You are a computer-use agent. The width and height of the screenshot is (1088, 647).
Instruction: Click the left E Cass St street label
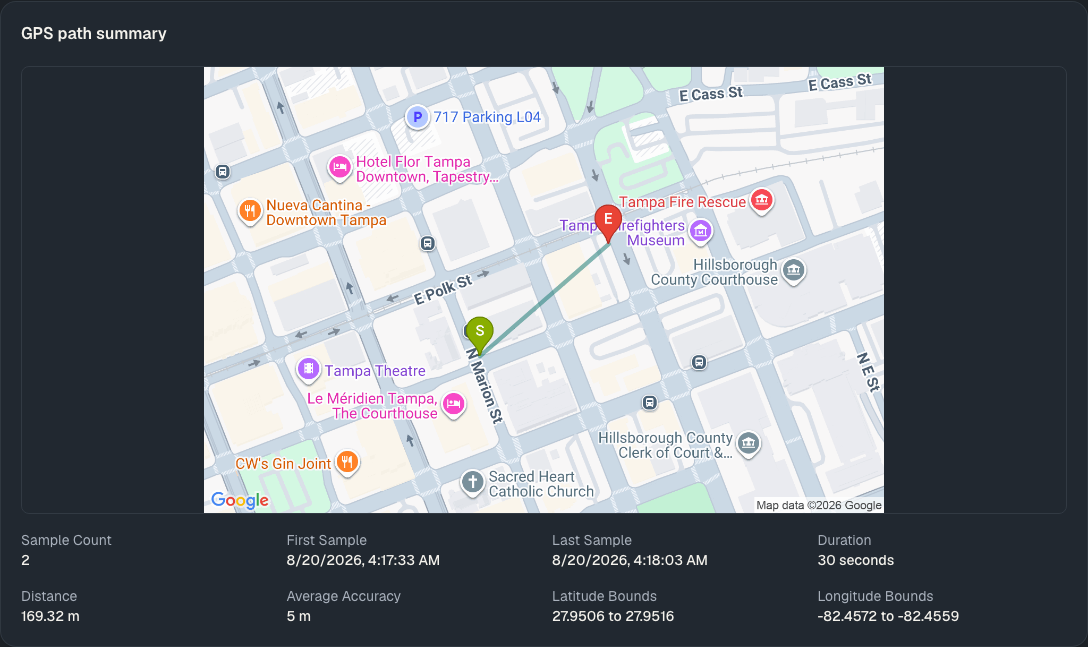pos(711,94)
